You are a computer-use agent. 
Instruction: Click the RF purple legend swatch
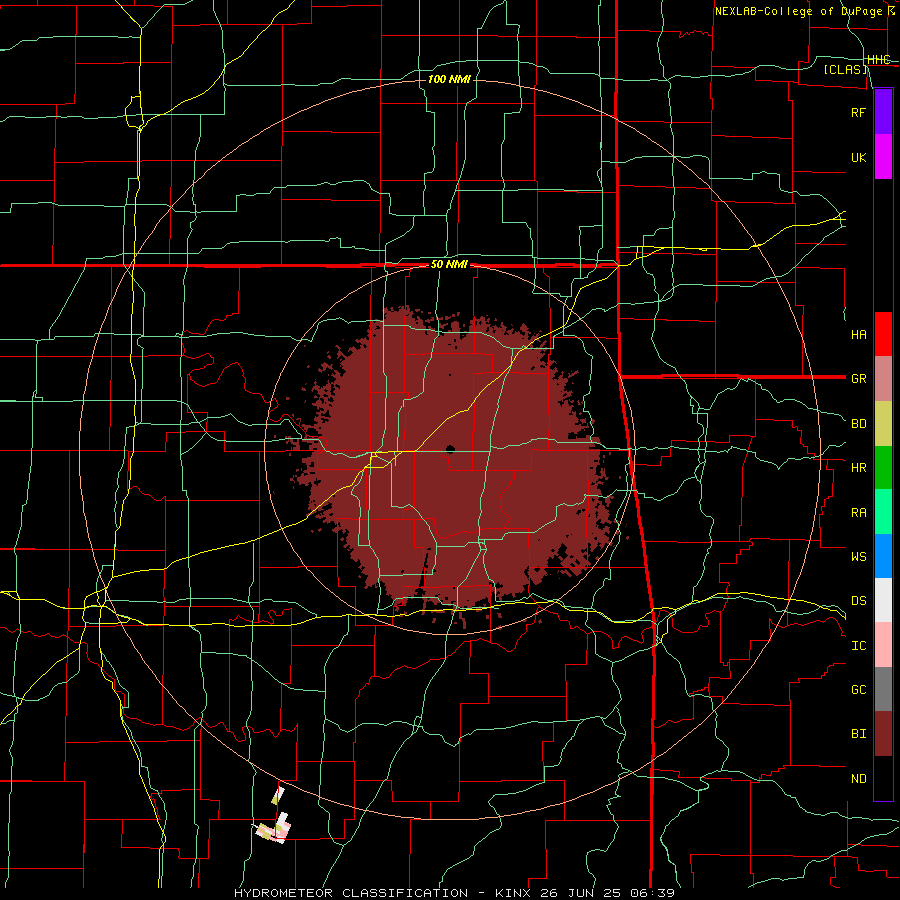coord(883,112)
